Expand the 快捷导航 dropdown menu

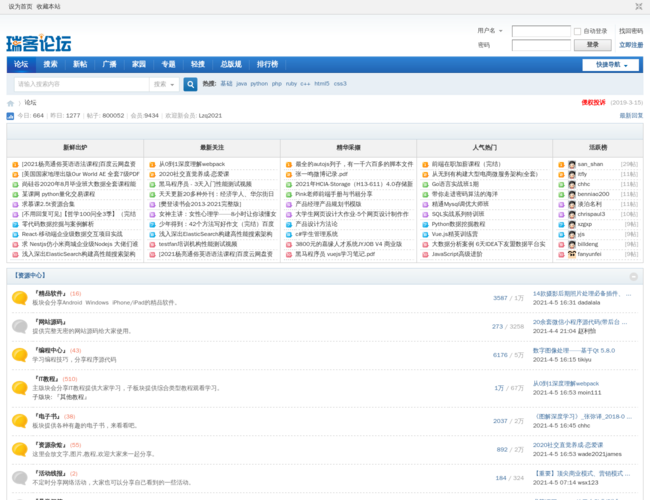[x=614, y=65]
